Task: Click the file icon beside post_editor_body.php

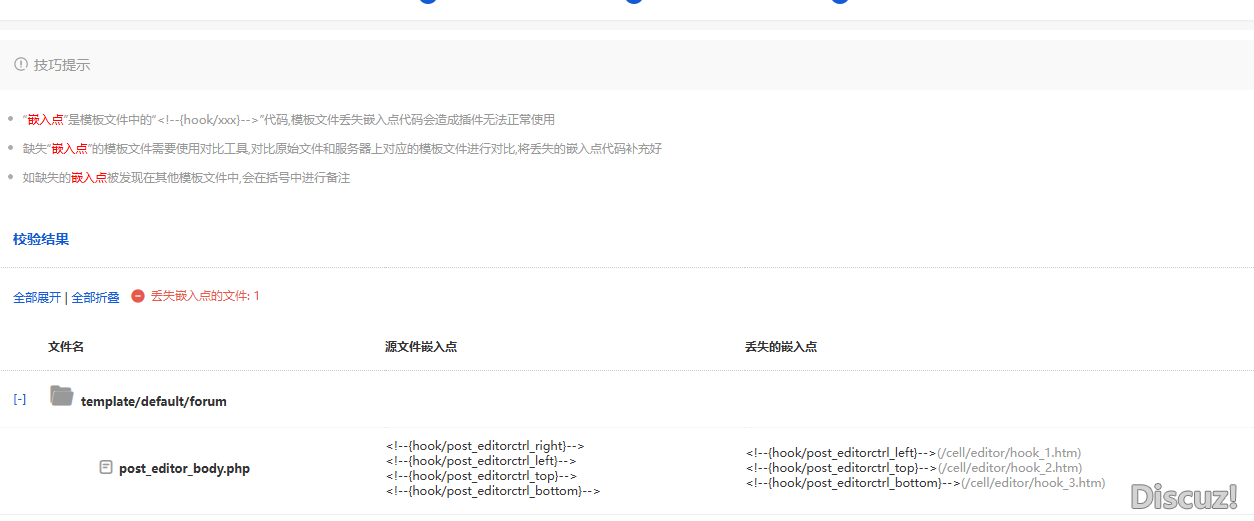Action: [x=106, y=467]
